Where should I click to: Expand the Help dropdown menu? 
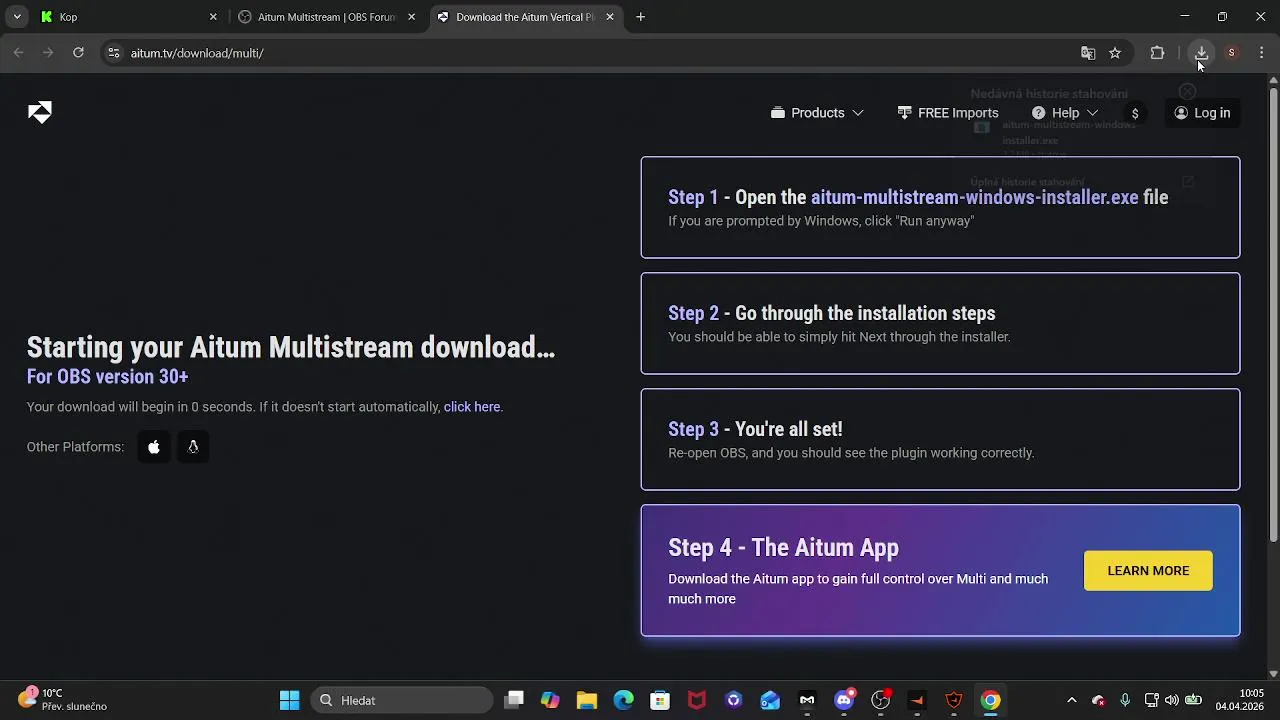[x=1065, y=113]
